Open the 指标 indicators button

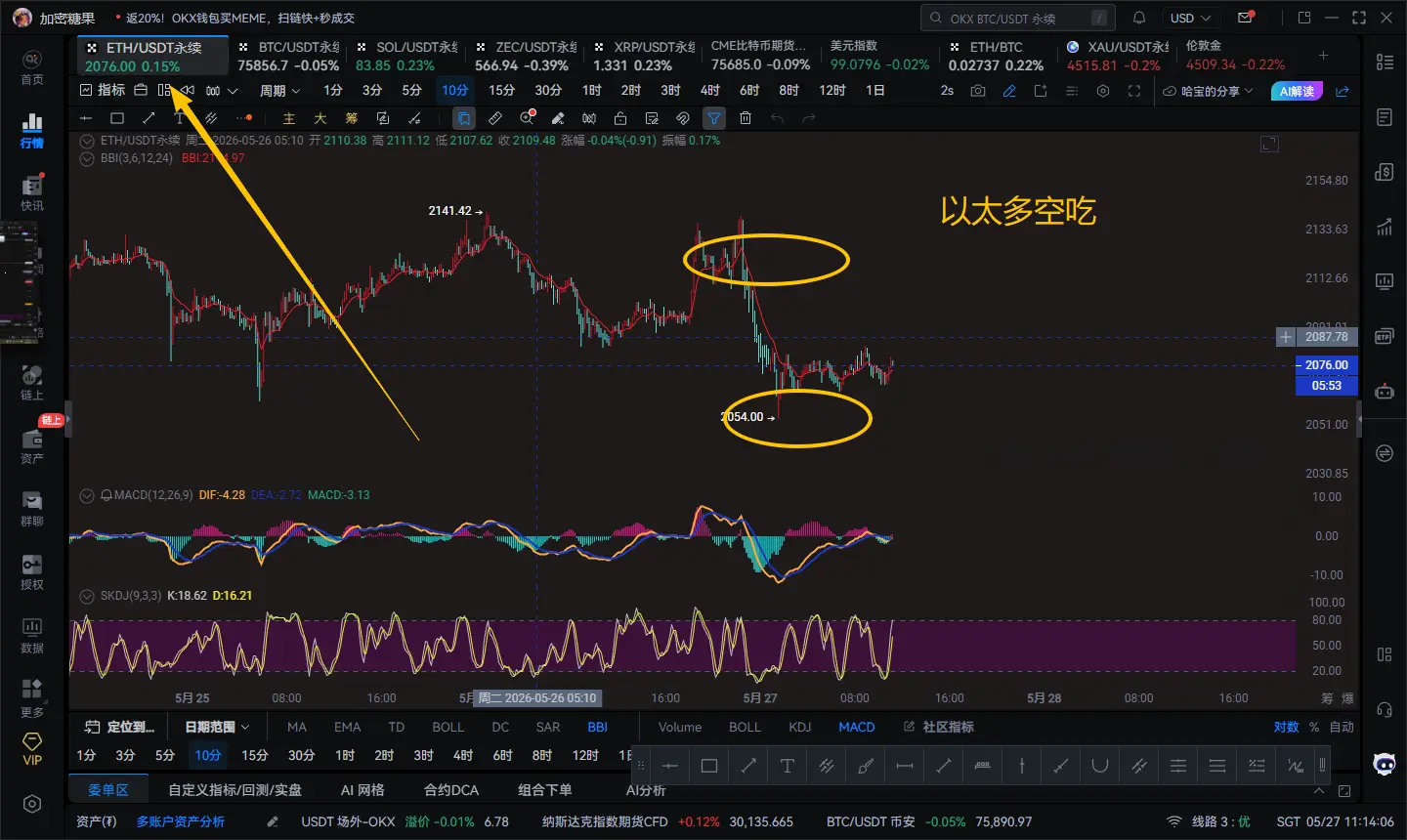pos(103,91)
